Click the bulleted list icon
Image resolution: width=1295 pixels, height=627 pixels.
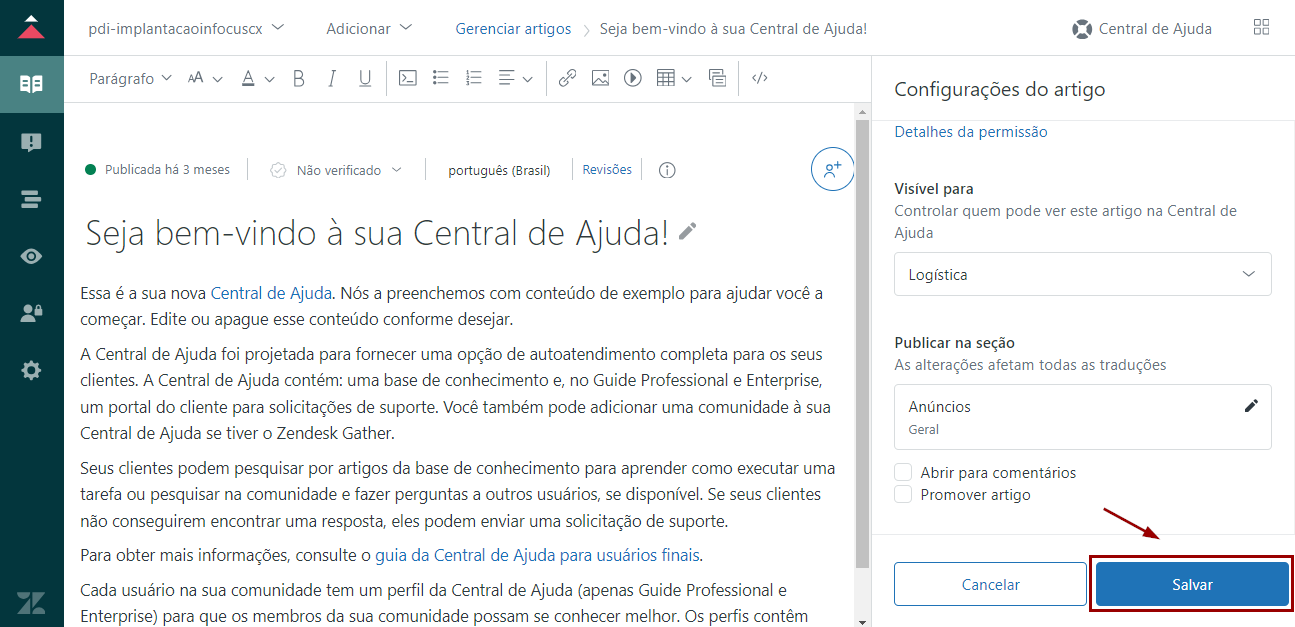pos(440,79)
